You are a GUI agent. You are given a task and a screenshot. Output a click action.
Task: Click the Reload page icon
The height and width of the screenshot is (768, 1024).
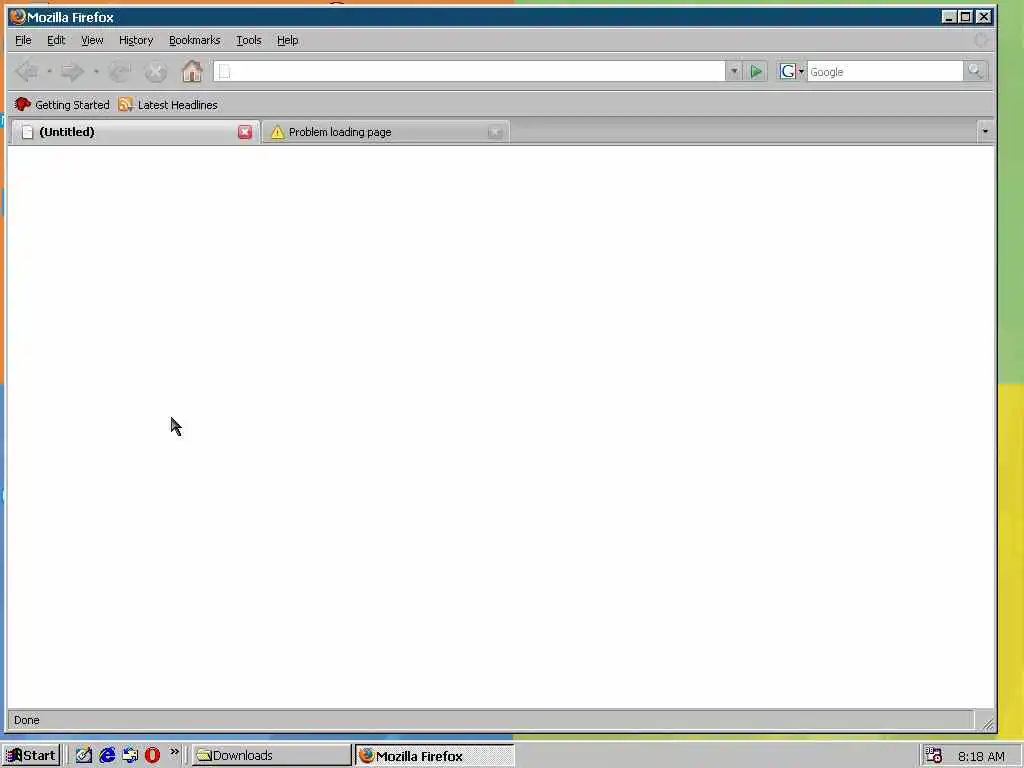tap(120, 71)
